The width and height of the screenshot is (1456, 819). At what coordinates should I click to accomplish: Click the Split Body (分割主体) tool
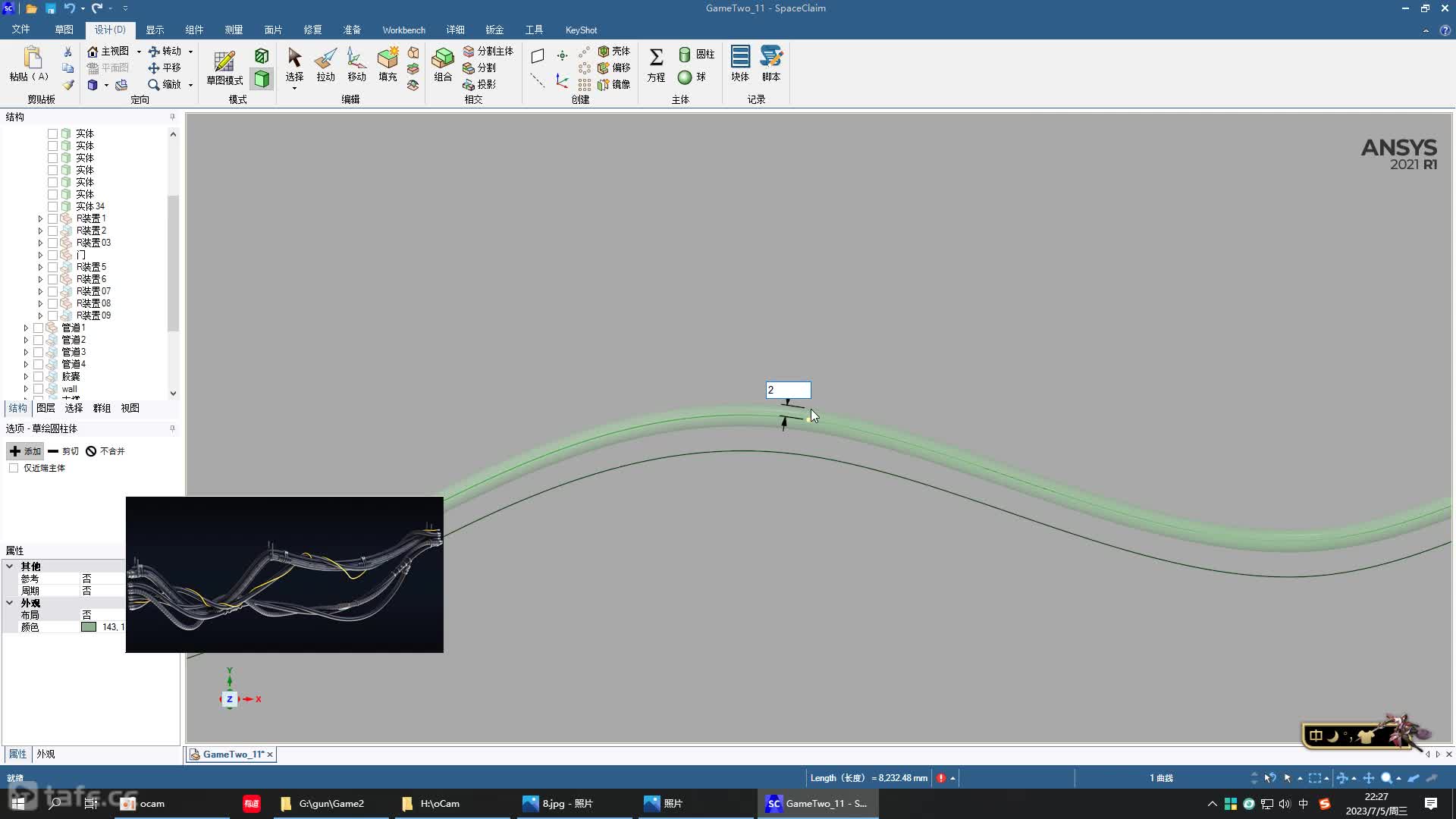(488, 51)
